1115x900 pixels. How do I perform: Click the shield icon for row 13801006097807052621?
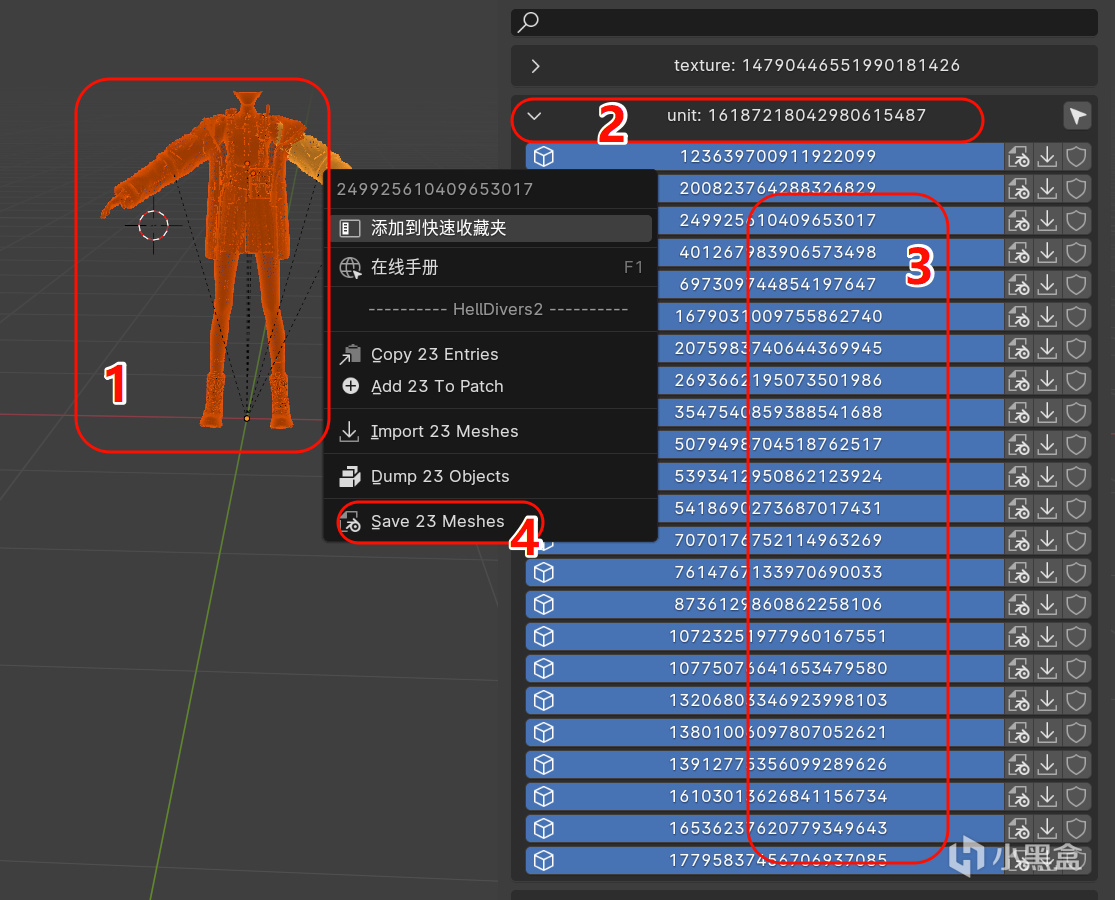click(1076, 732)
